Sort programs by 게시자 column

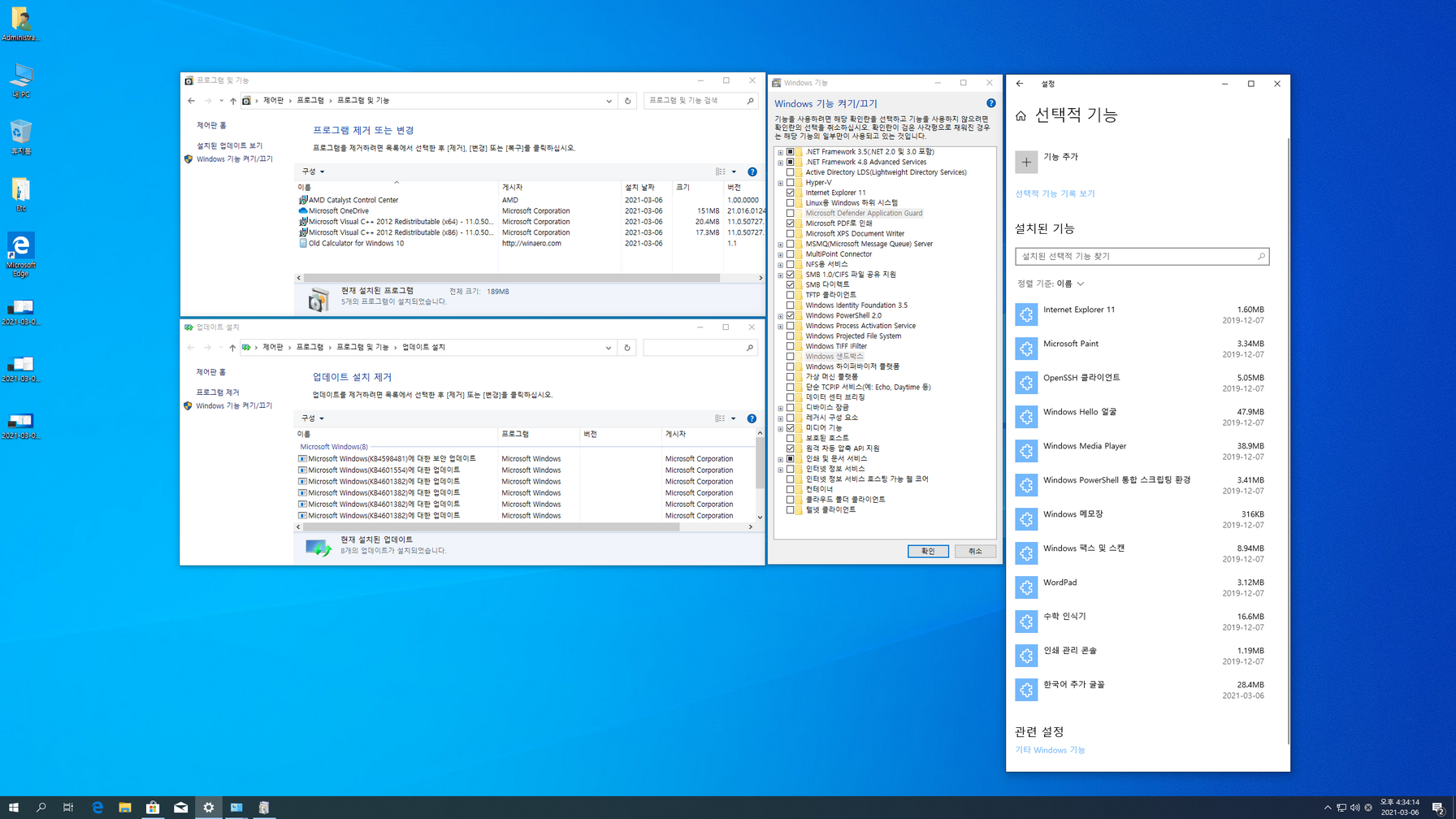559,188
